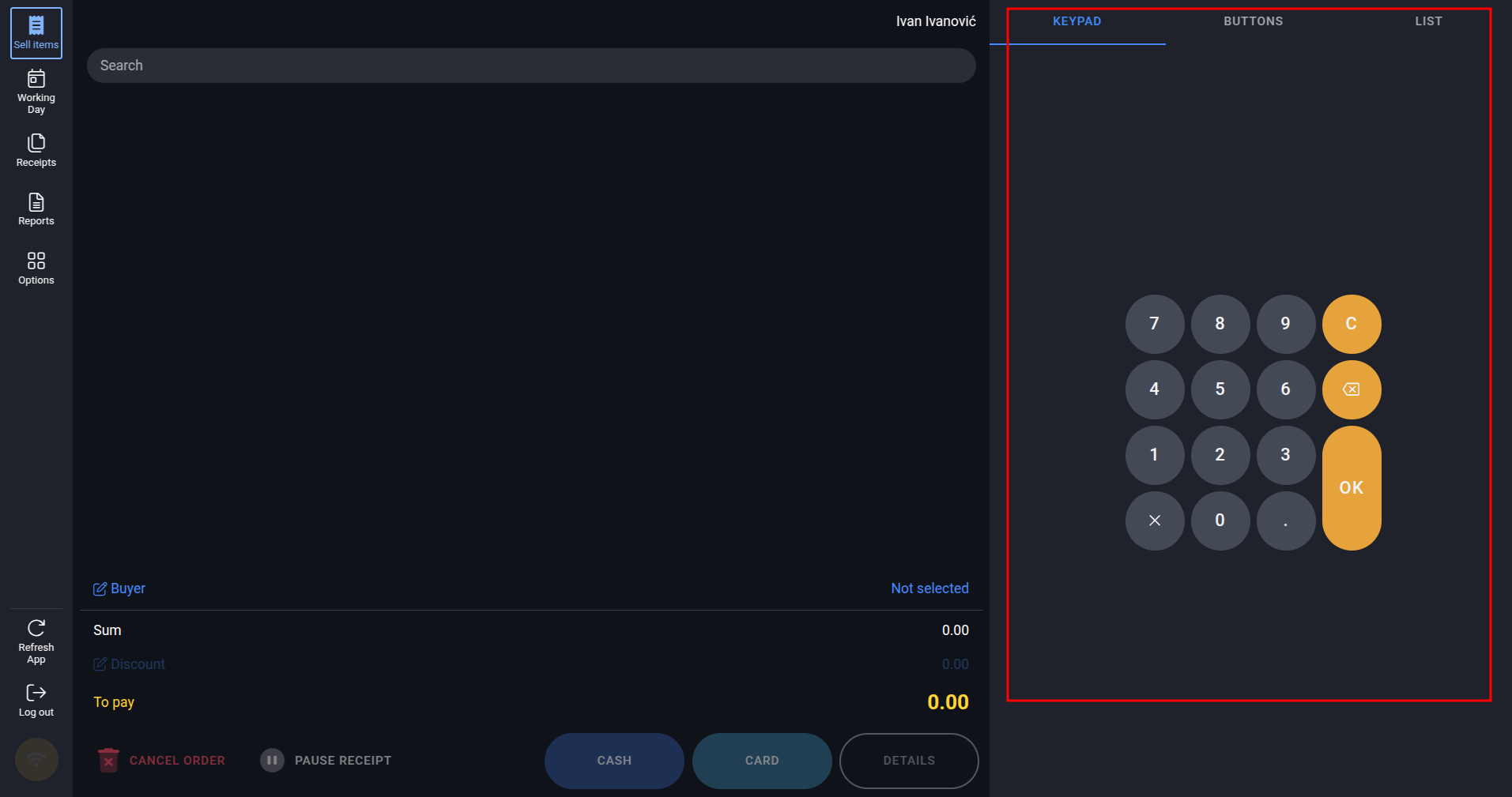Switch to the List tab
The width and height of the screenshot is (1512, 797).
pos(1427,21)
